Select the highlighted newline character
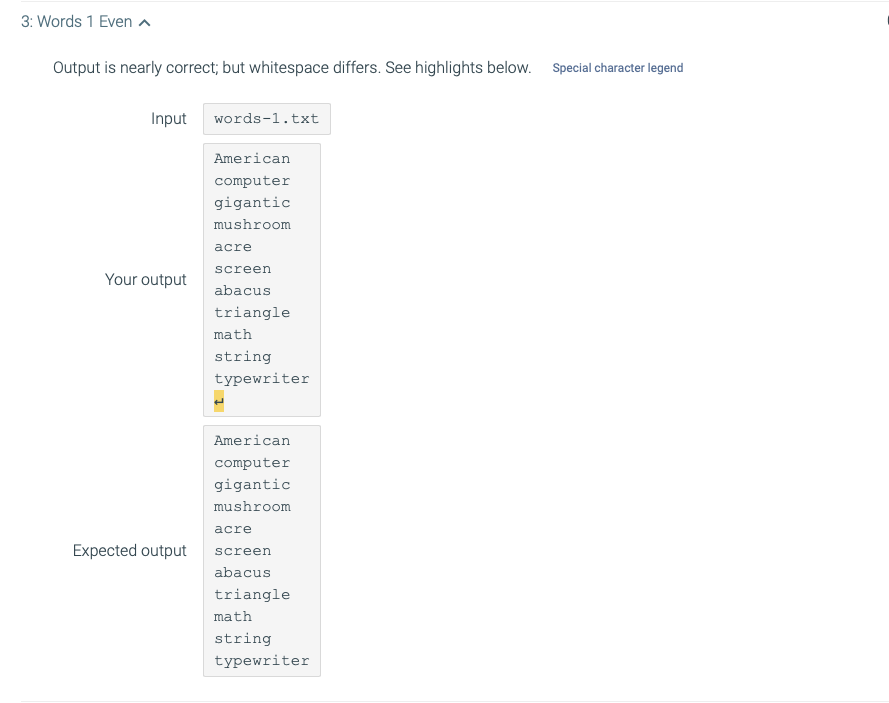The height and width of the screenshot is (703, 889). pos(218,400)
